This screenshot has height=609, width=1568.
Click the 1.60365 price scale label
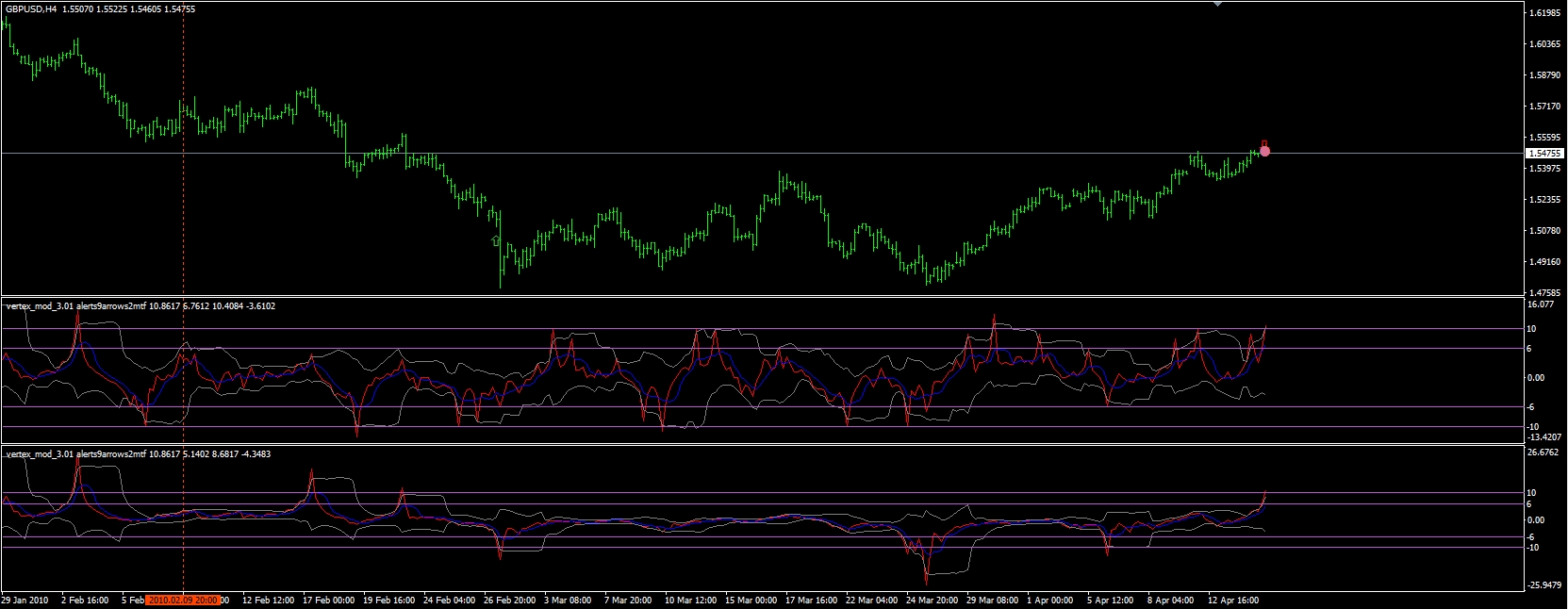pyautogui.click(x=1543, y=44)
